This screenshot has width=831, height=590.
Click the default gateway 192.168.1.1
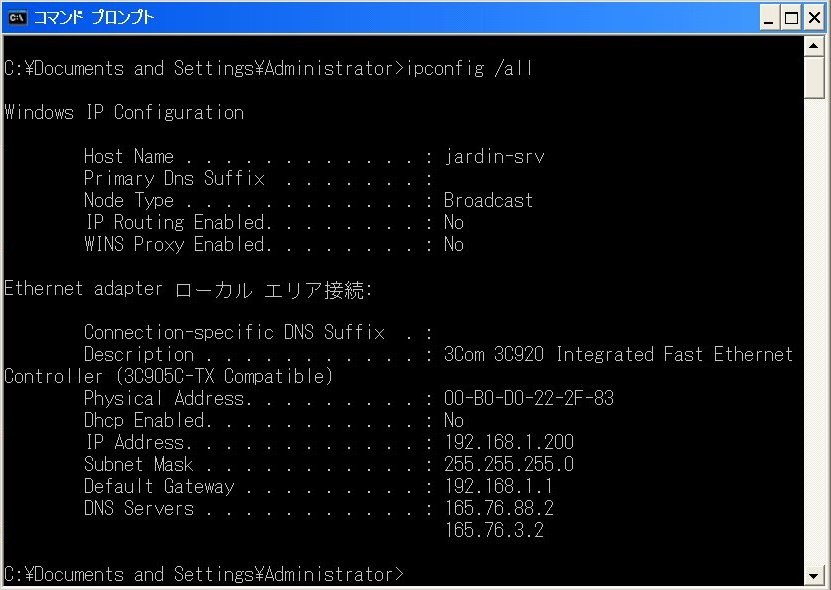pos(498,487)
